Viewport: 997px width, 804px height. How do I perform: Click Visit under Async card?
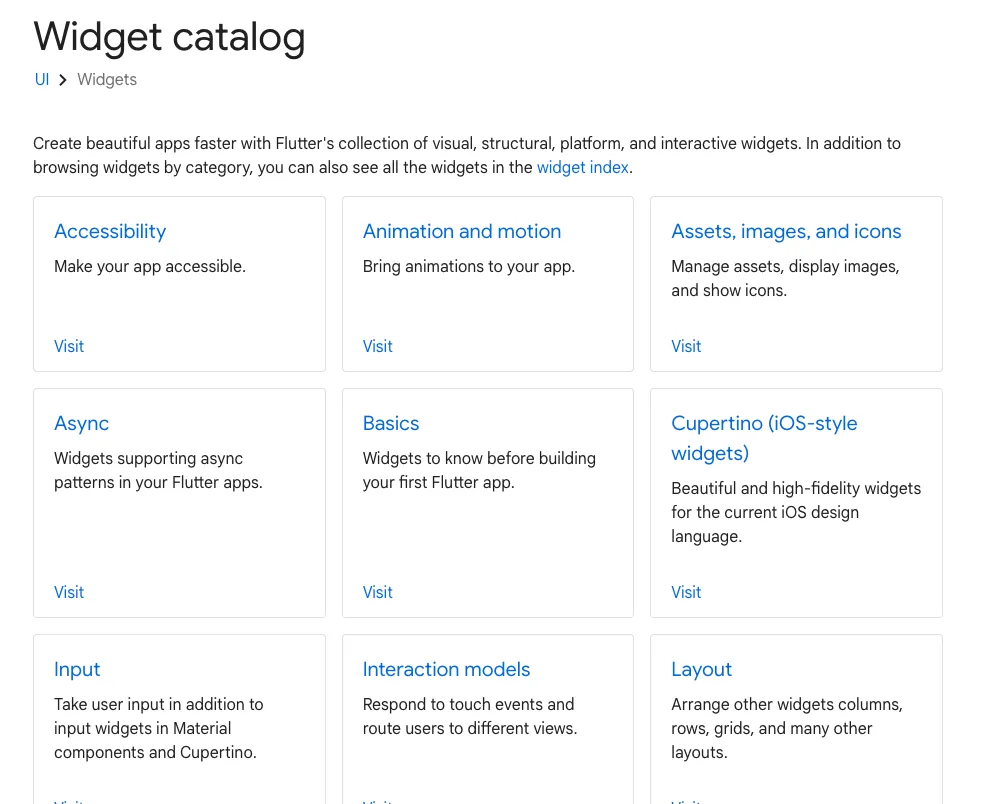[x=69, y=593]
